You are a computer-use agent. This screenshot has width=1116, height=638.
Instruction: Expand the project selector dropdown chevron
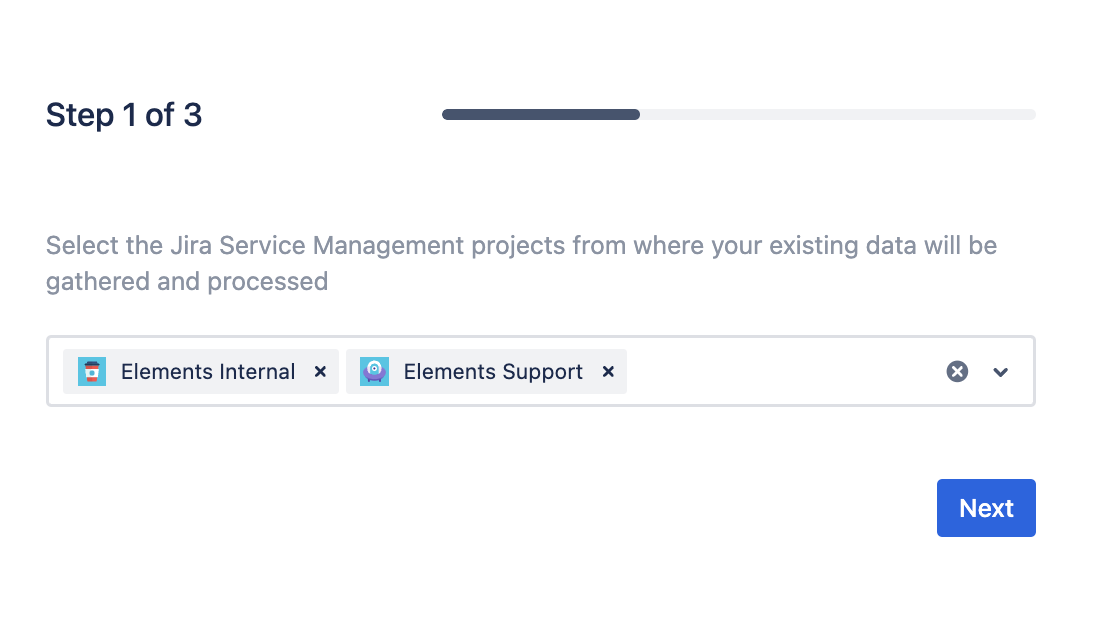pos(1000,372)
